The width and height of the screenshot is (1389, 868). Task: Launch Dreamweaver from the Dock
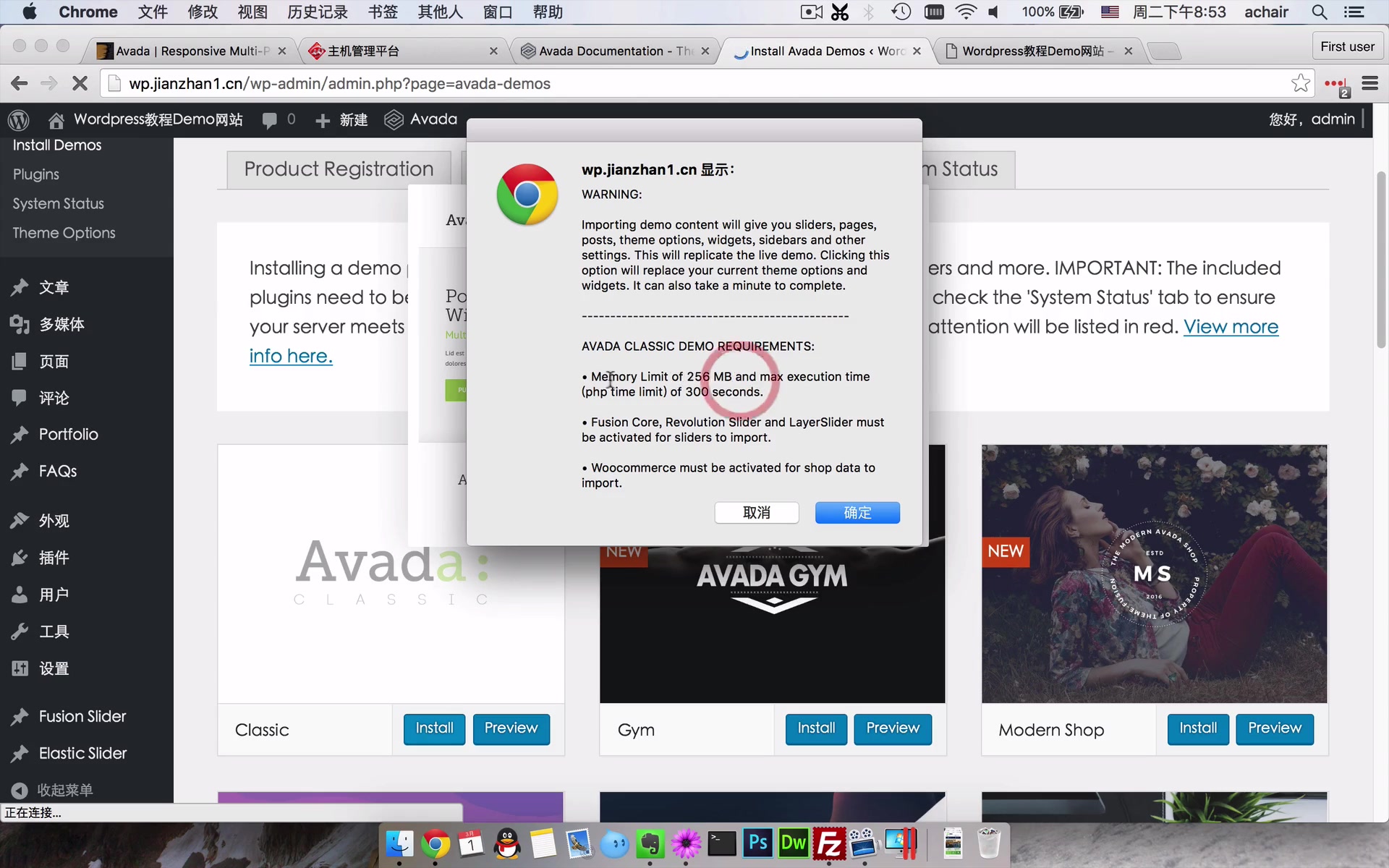793,843
